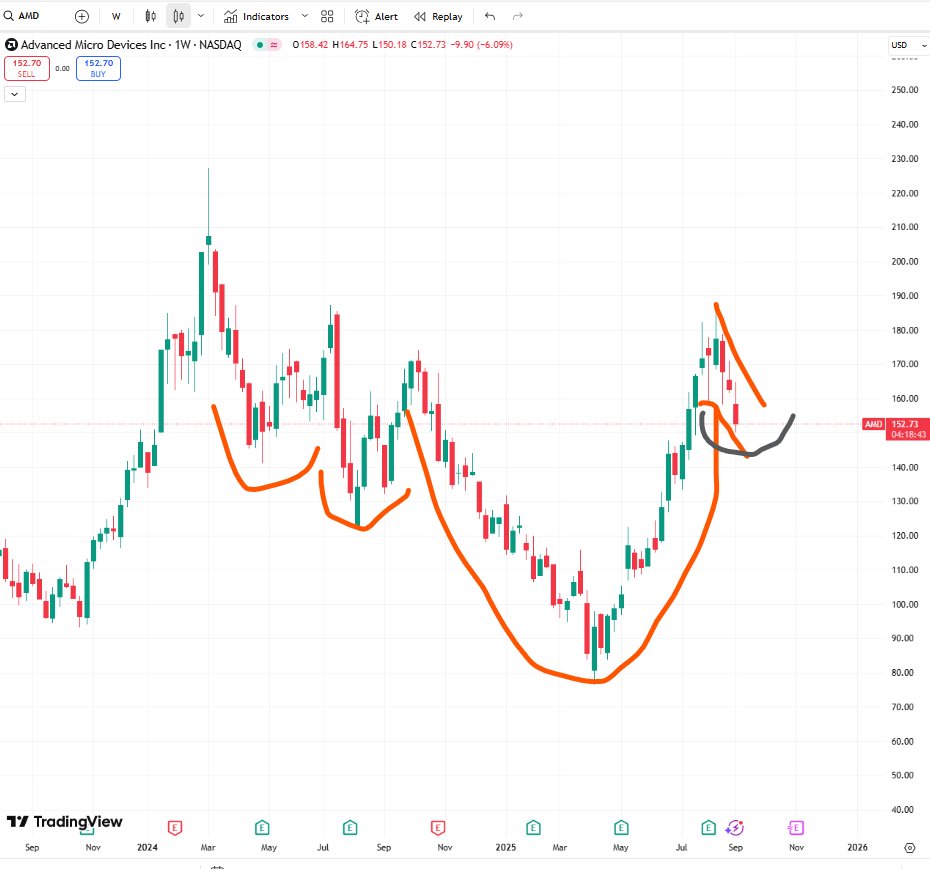The height and width of the screenshot is (869, 930).
Task: Click the 2025 time axis label
Action: 506,848
